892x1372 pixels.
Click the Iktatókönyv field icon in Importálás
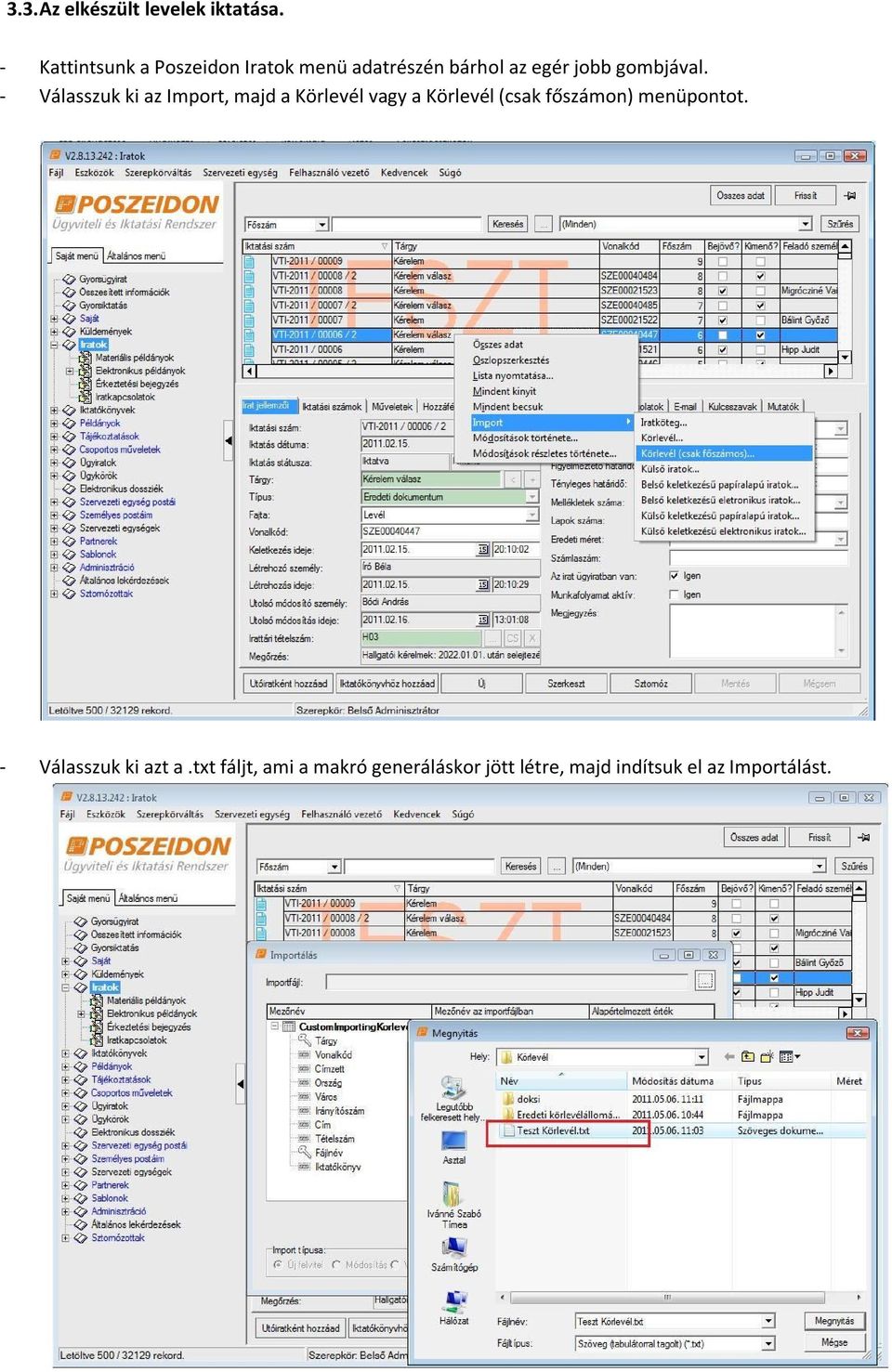pyautogui.click(x=304, y=1167)
